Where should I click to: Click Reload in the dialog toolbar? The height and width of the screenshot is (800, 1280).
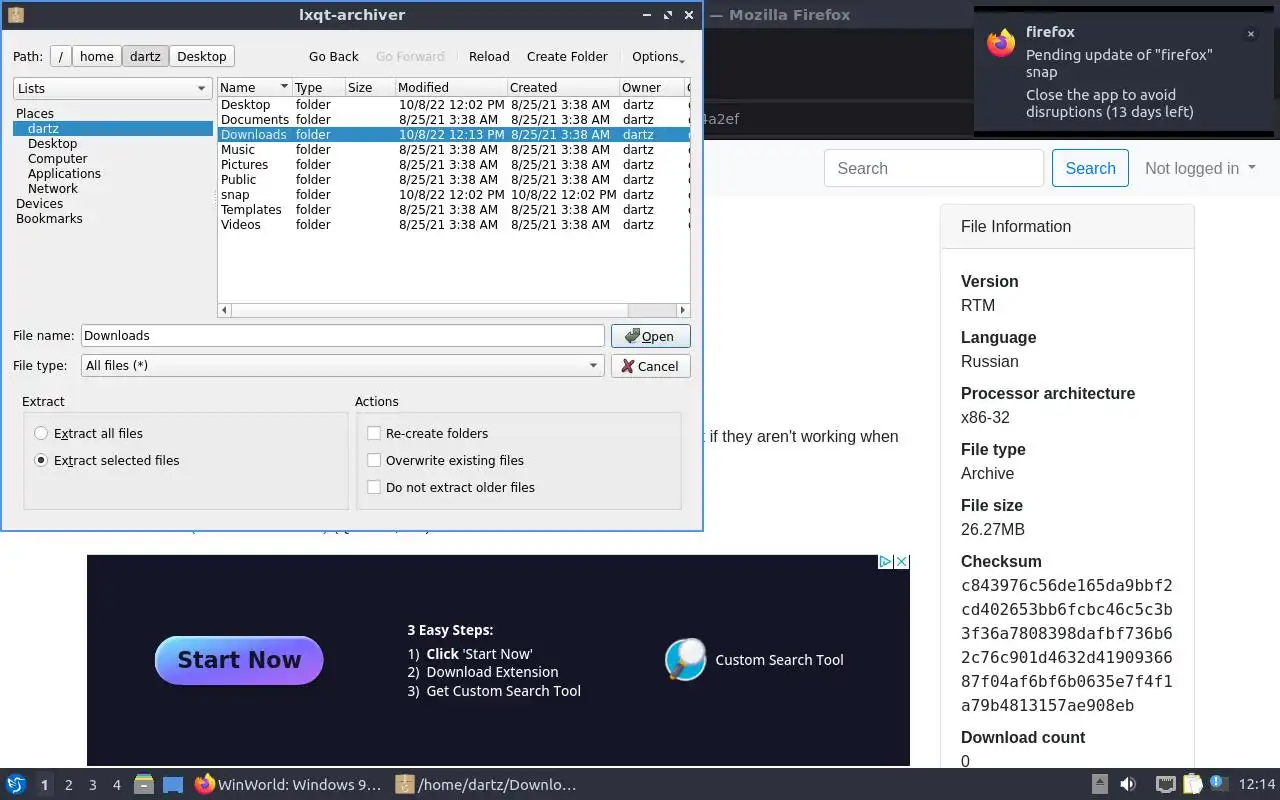tap(489, 57)
